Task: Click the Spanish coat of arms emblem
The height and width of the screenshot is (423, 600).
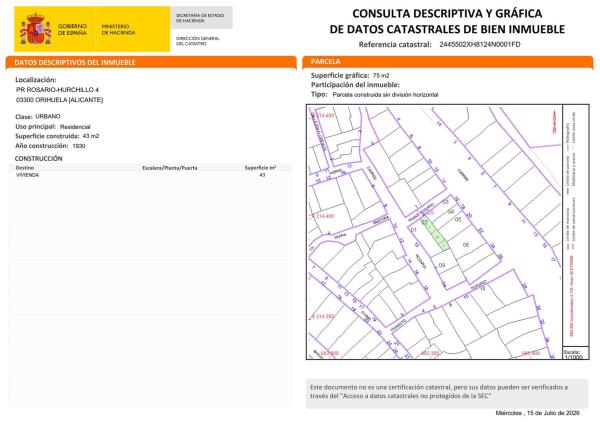Action: point(36,29)
